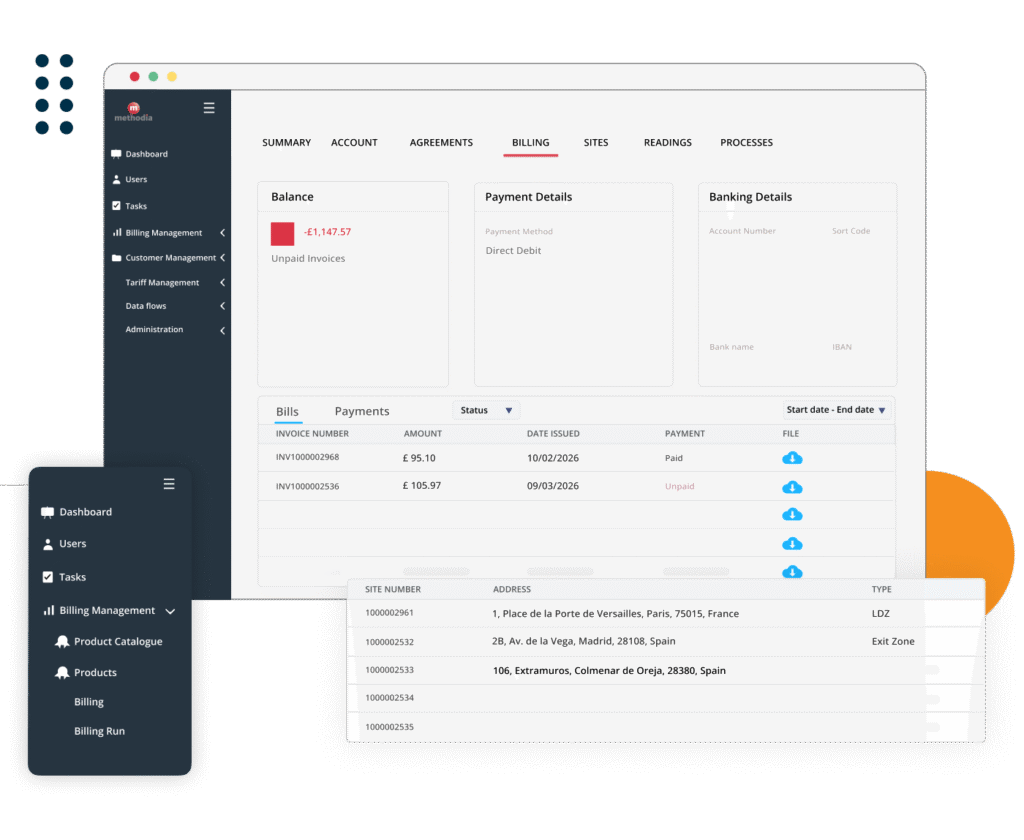Click the red balance color square
The image size is (1024, 840).
(282, 233)
